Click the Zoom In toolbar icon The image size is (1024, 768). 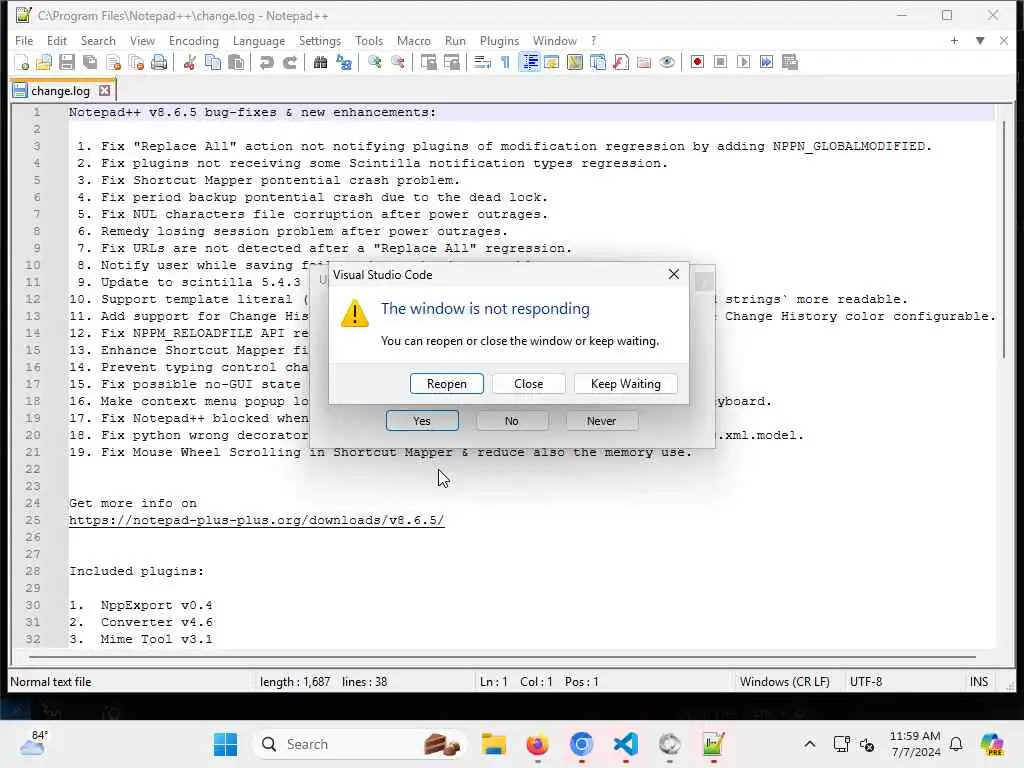click(374, 63)
